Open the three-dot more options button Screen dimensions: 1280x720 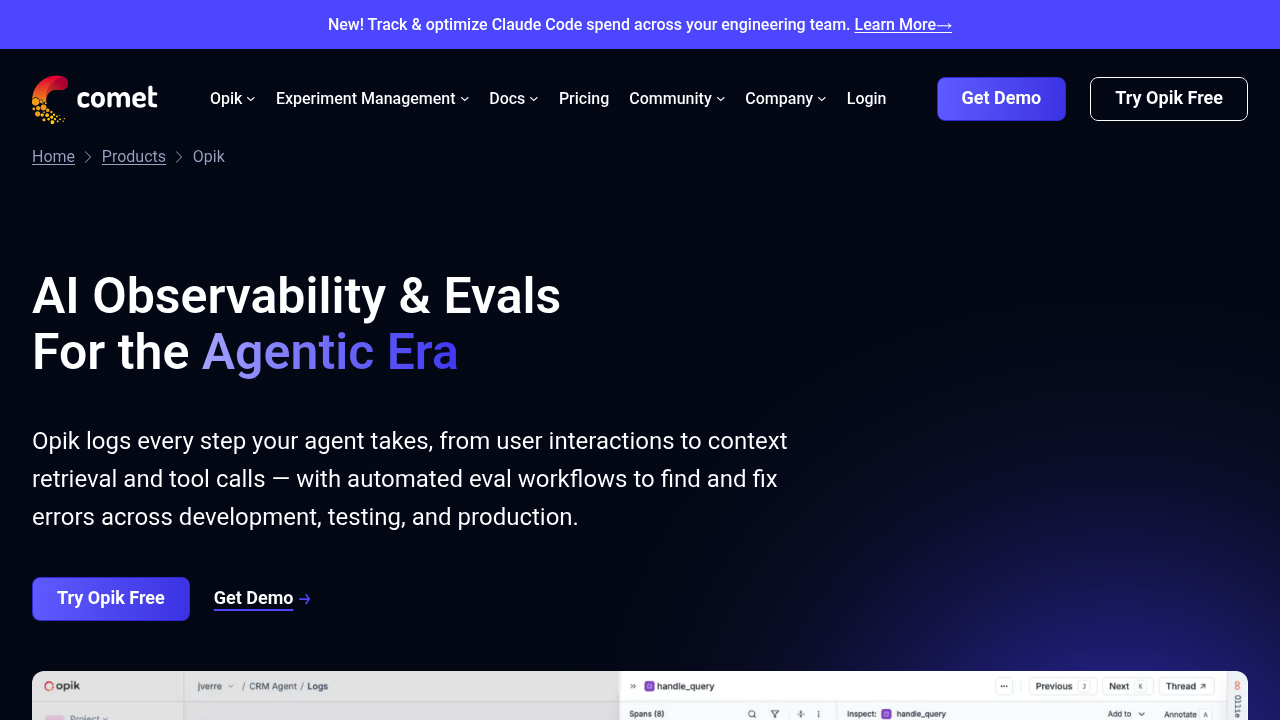[x=1004, y=686]
